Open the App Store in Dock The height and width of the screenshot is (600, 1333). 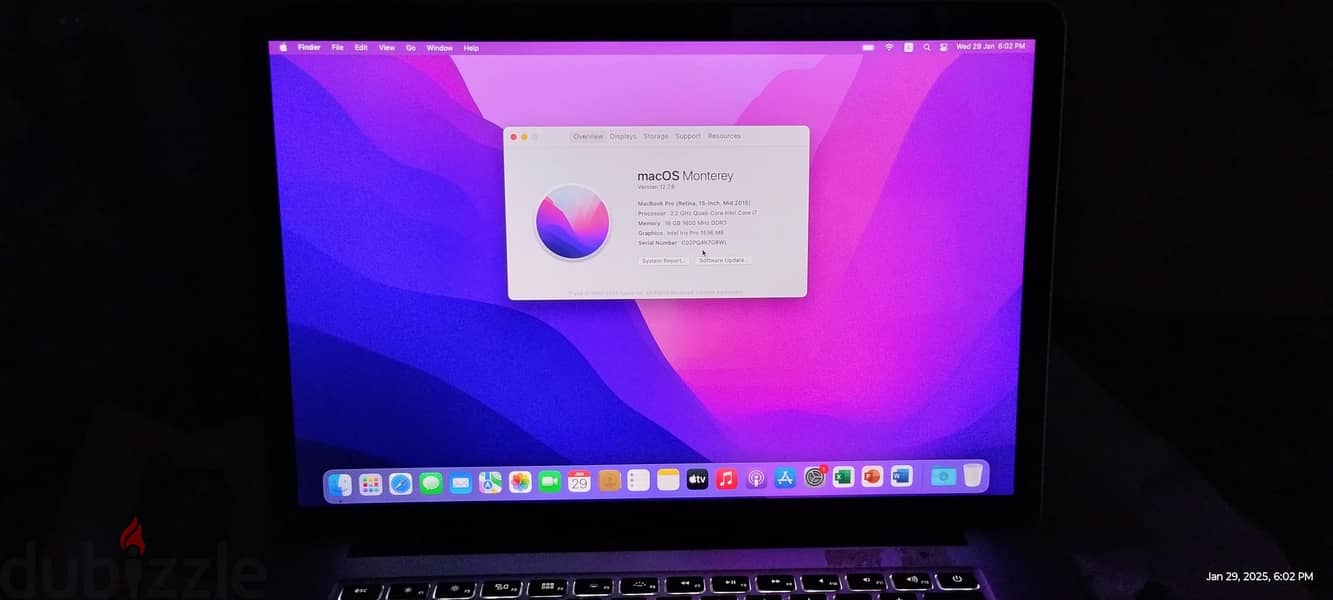[785, 478]
